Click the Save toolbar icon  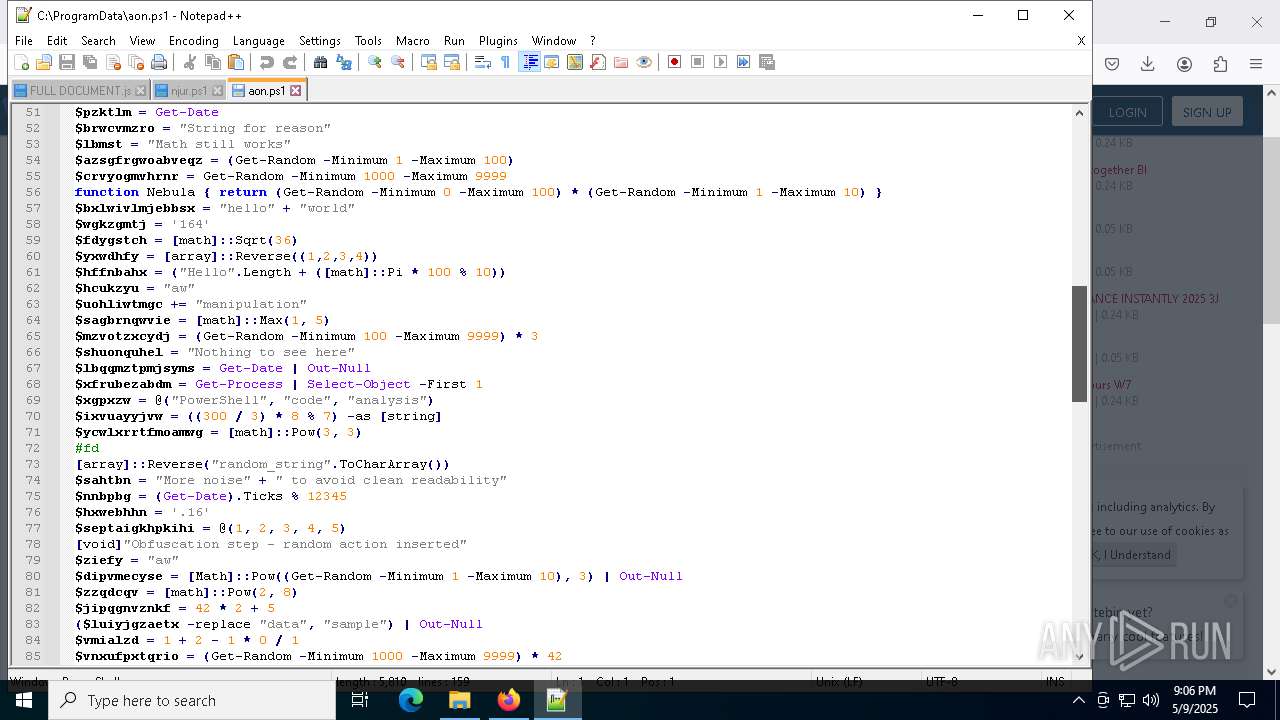click(x=67, y=62)
